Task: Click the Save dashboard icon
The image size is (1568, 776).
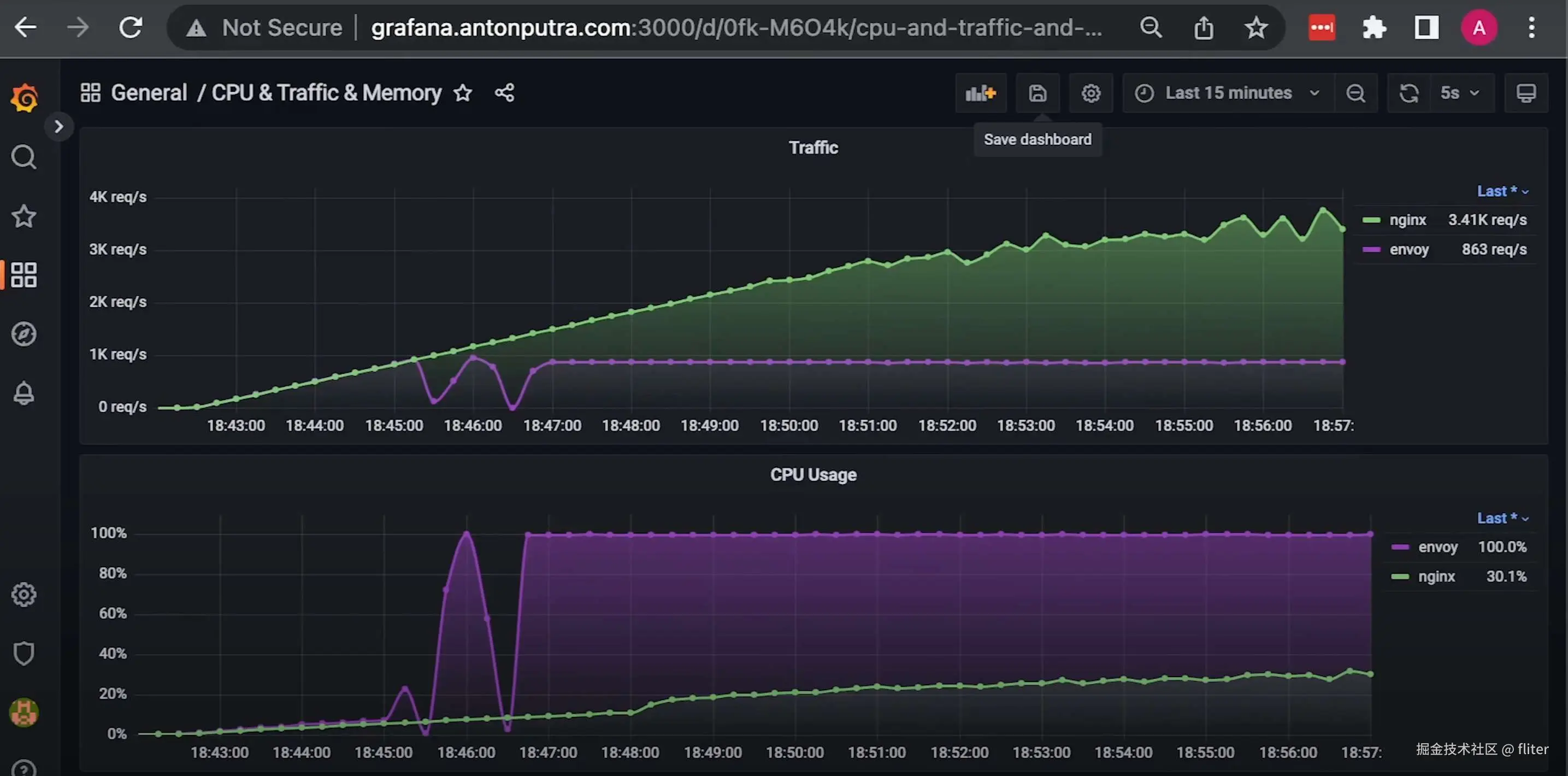Action: pyautogui.click(x=1037, y=93)
